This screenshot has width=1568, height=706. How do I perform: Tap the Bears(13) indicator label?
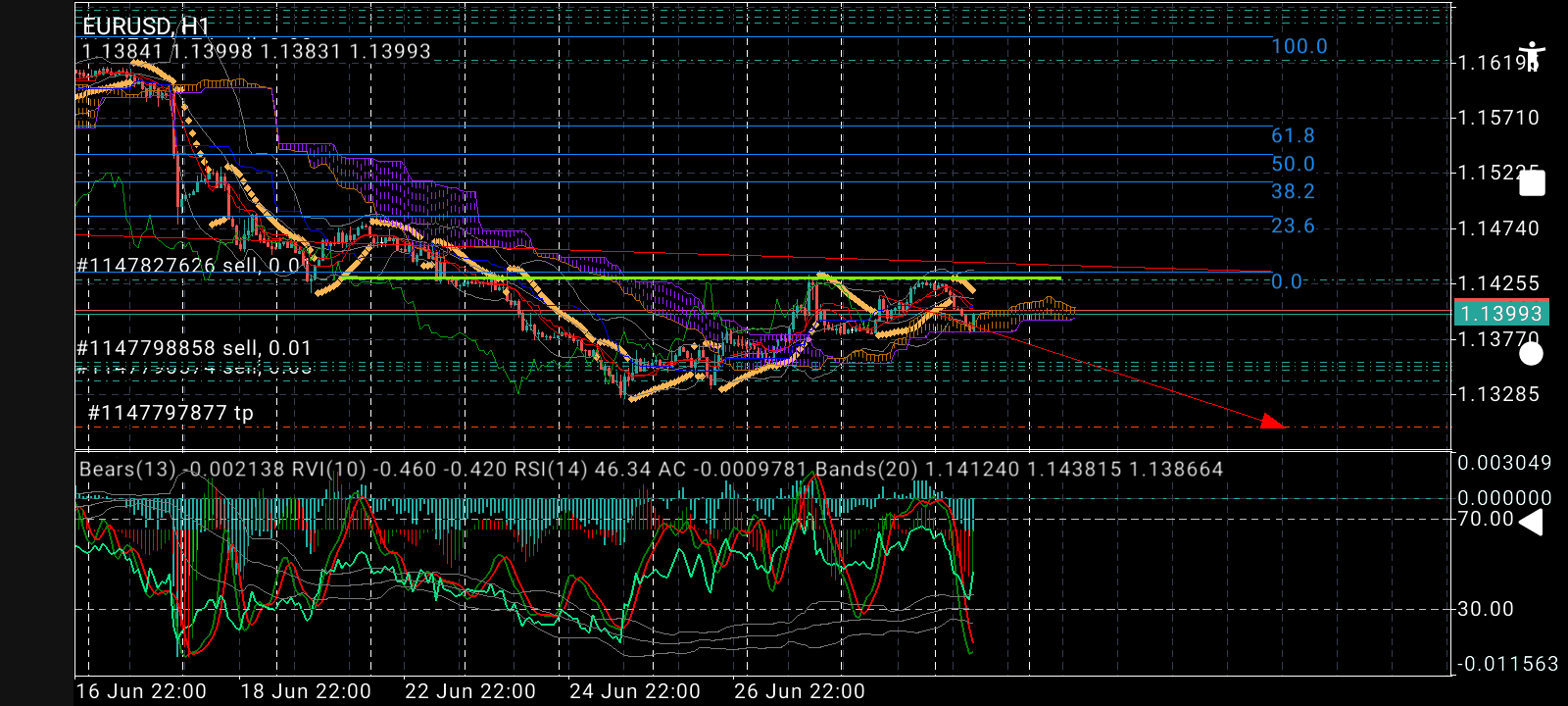coord(181,469)
